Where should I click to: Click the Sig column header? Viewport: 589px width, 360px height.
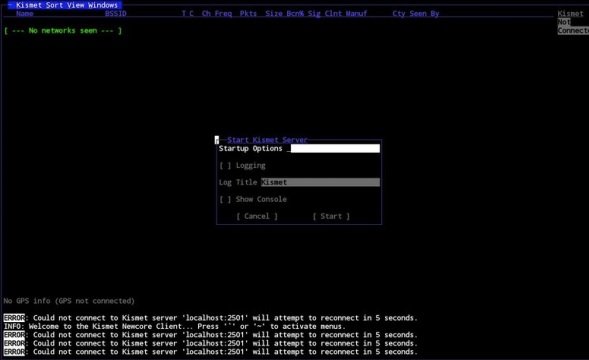[314, 14]
